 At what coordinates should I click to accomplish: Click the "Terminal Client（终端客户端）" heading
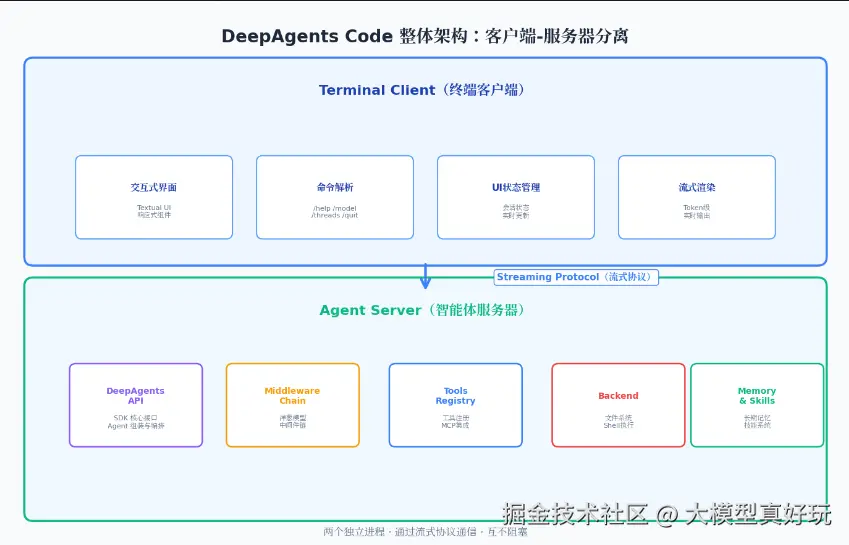click(x=422, y=90)
